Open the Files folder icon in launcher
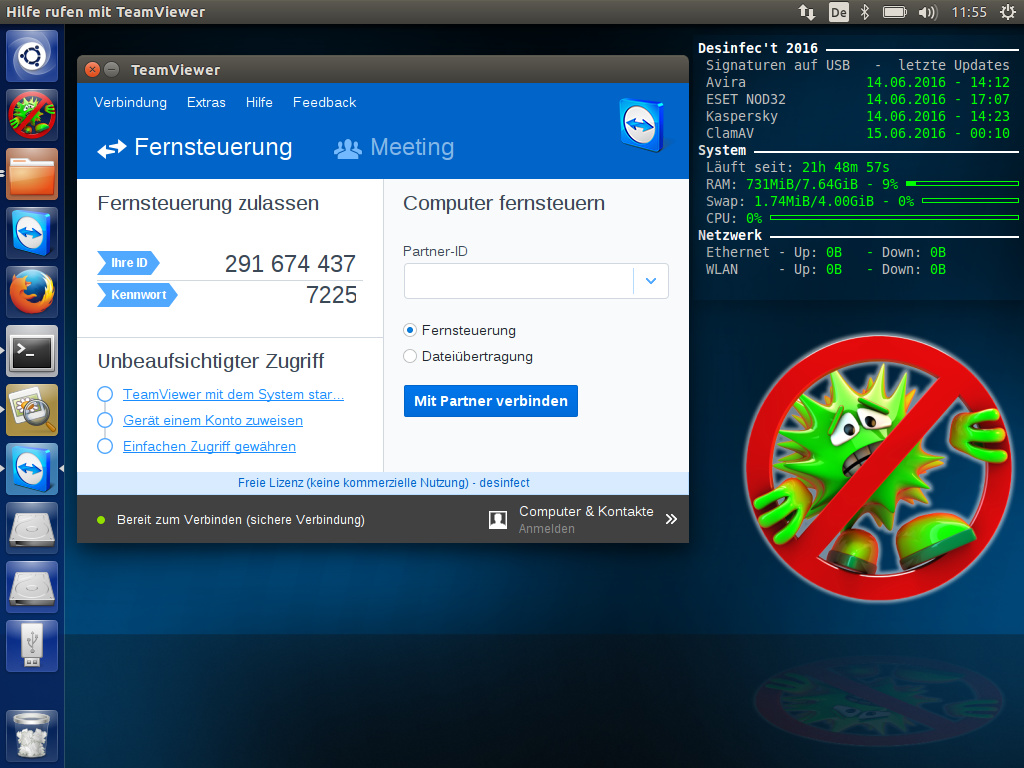 click(x=32, y=174)
